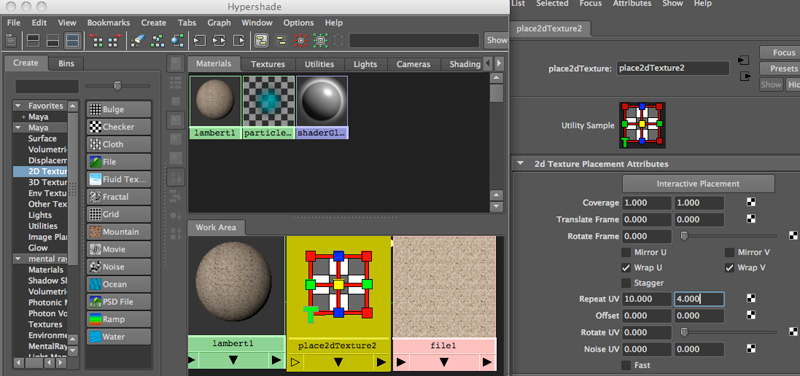Image resolution: width=800 pixels, height=376 pixels.
Task: Click the rearrange graph toolbar icon
Action: [158, 40]
